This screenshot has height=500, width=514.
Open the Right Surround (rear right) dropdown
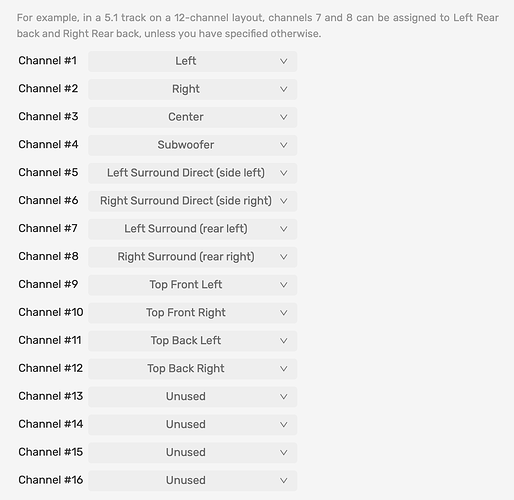click(x=192, y=257)
